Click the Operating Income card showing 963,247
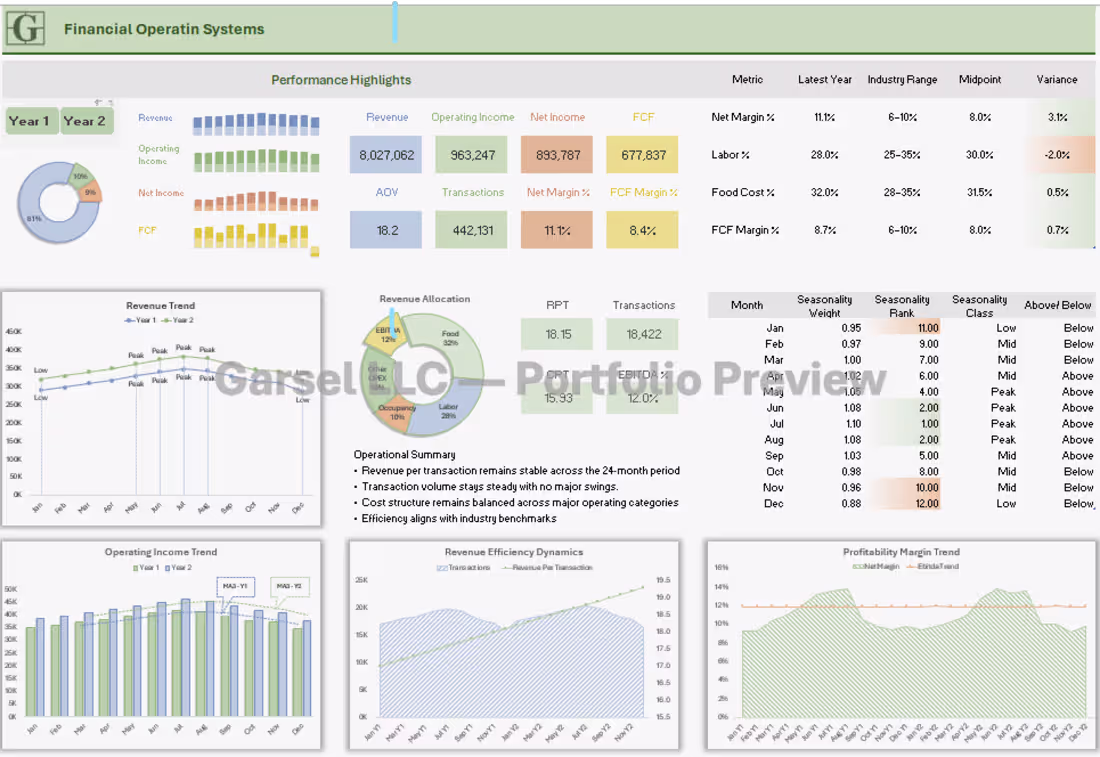The image size is (1100, 757). click(x=471, y=154)
